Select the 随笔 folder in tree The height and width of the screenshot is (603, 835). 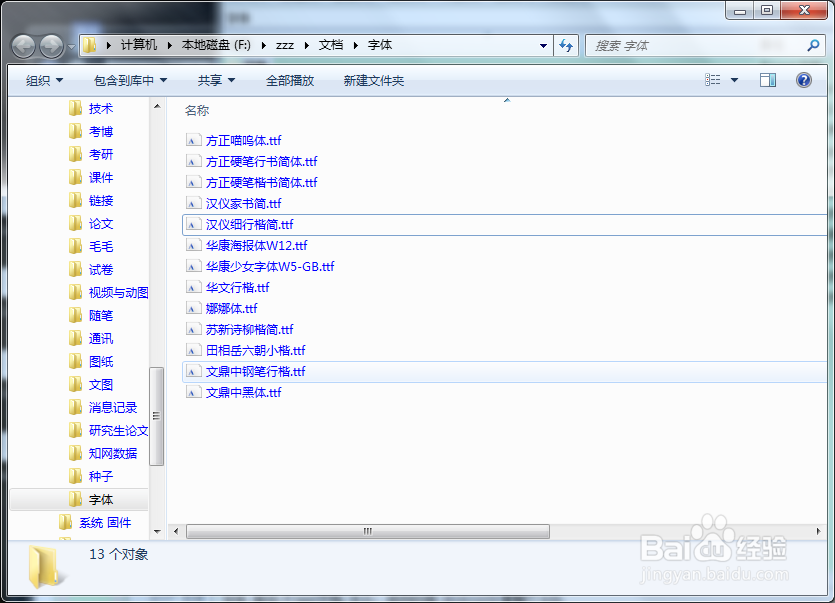coord(101,315)
